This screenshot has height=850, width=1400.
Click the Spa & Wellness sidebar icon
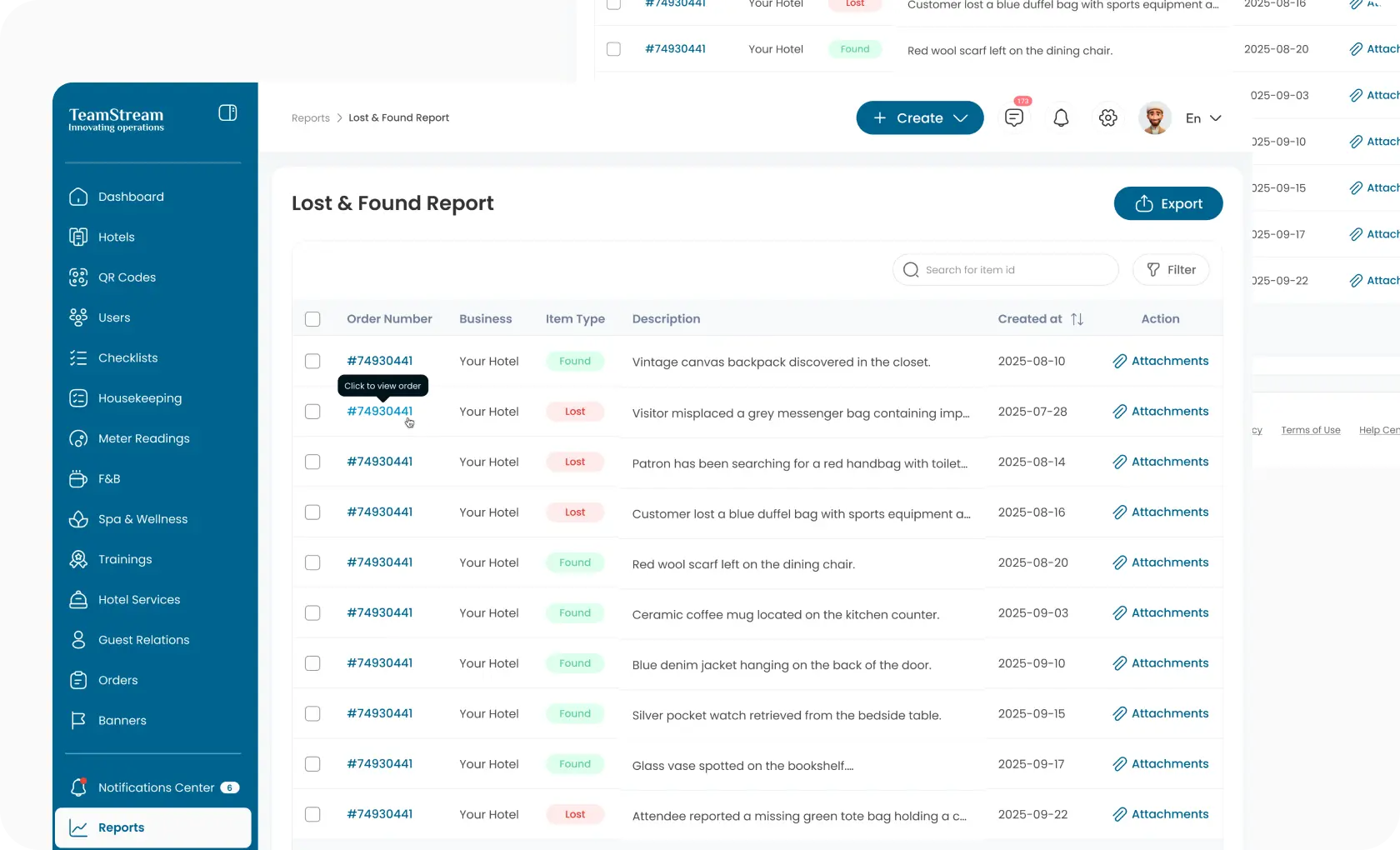(x=78, y=519)
